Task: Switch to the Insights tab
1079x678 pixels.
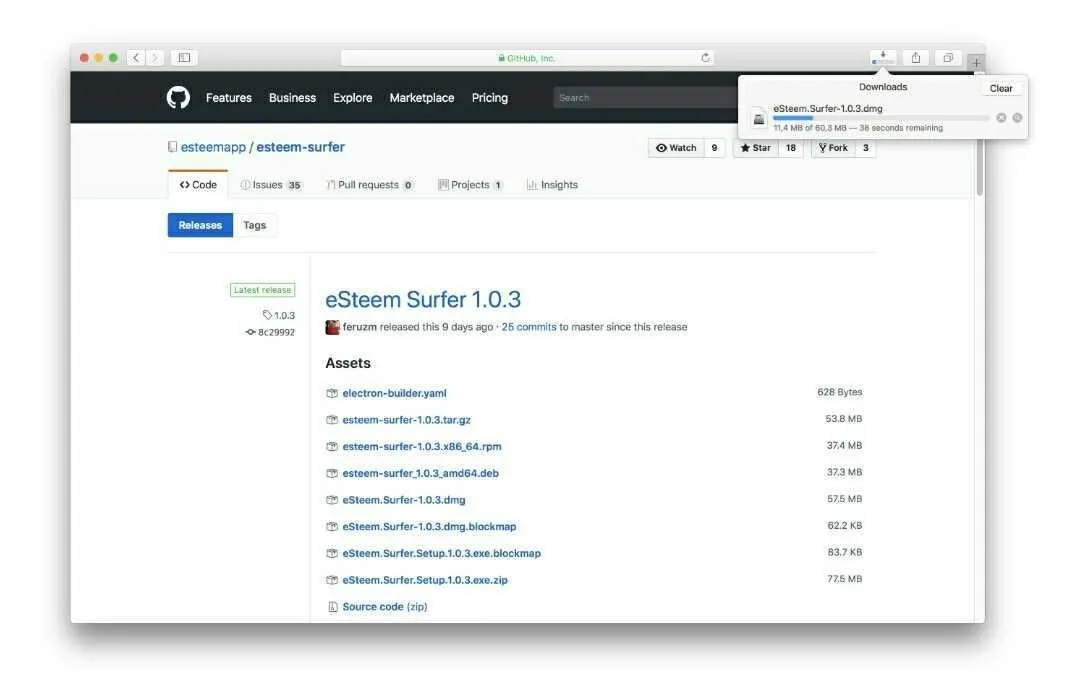Action: click(x=552, y=184)
